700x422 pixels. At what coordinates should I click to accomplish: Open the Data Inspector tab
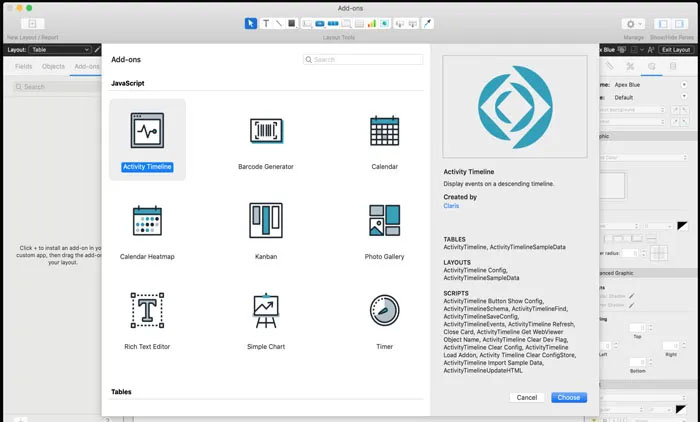coord(673,67)
